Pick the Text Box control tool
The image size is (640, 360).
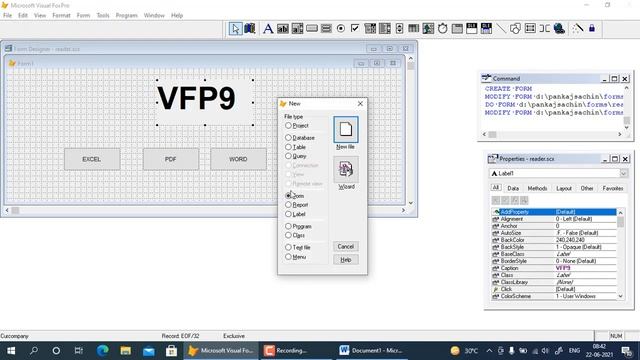[x=282, y=29]
